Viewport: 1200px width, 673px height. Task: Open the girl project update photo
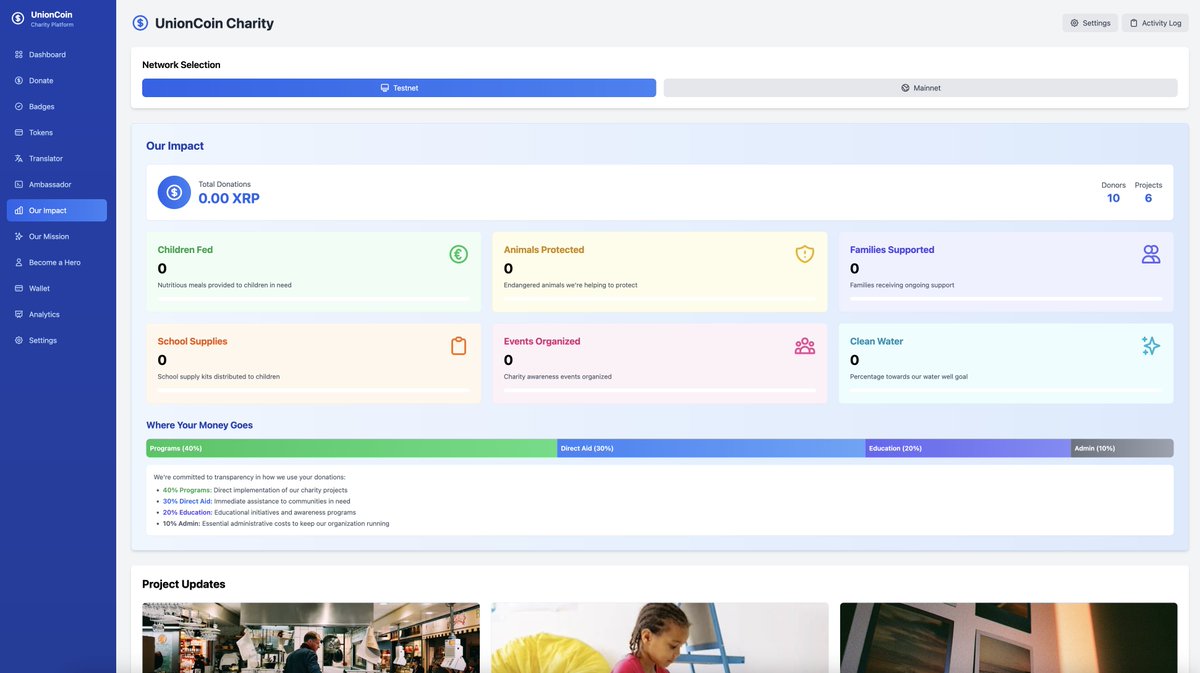click(x=660, y=638)
